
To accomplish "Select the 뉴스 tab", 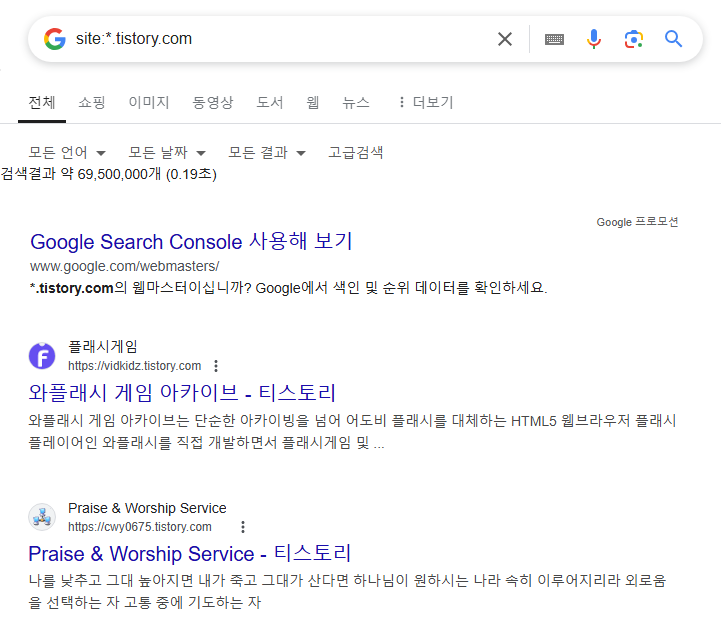I will pyautogui.click(x=356, y=102).
